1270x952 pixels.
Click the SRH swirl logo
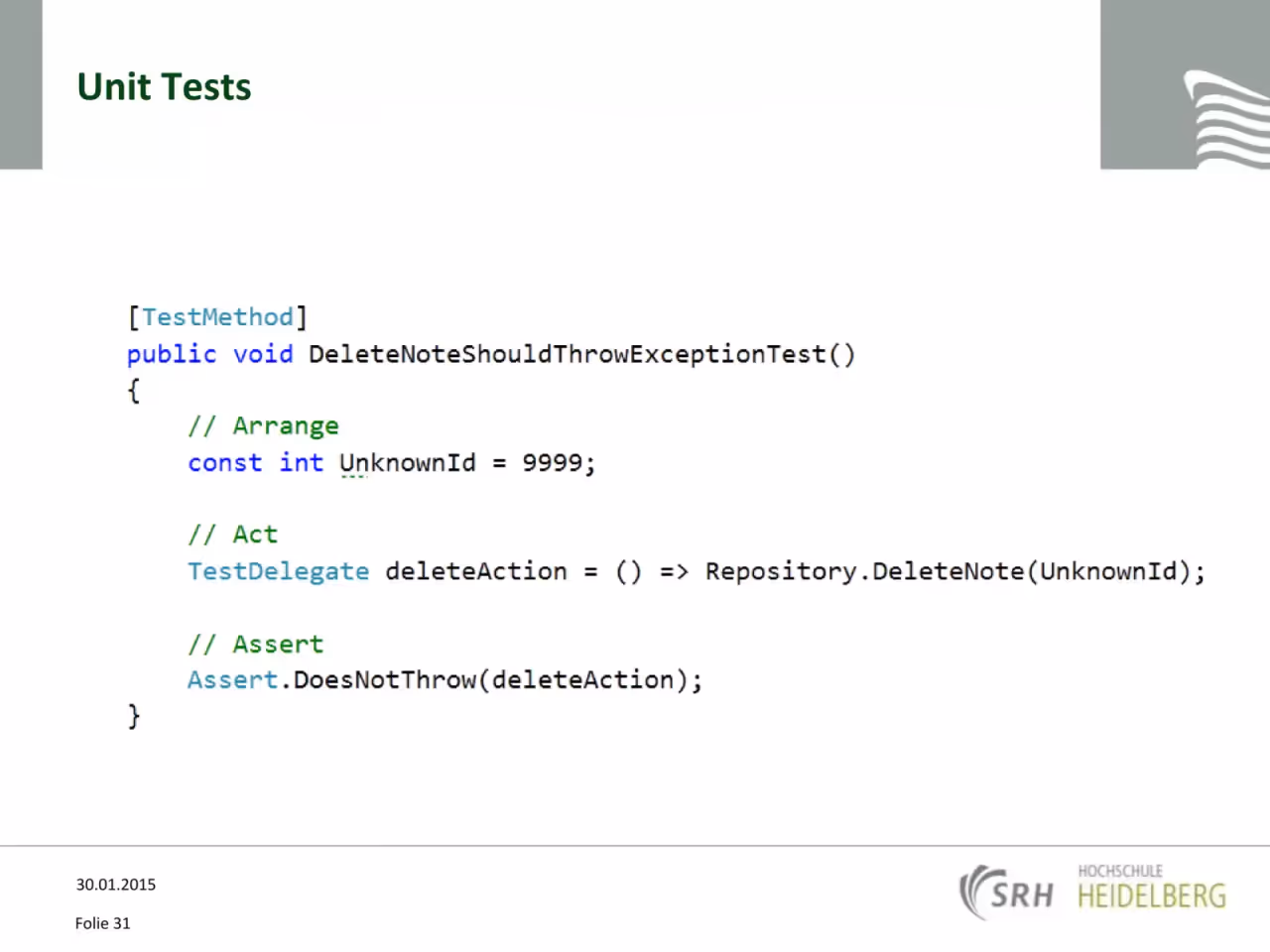pyautogui.click(x=1006, y=893)
